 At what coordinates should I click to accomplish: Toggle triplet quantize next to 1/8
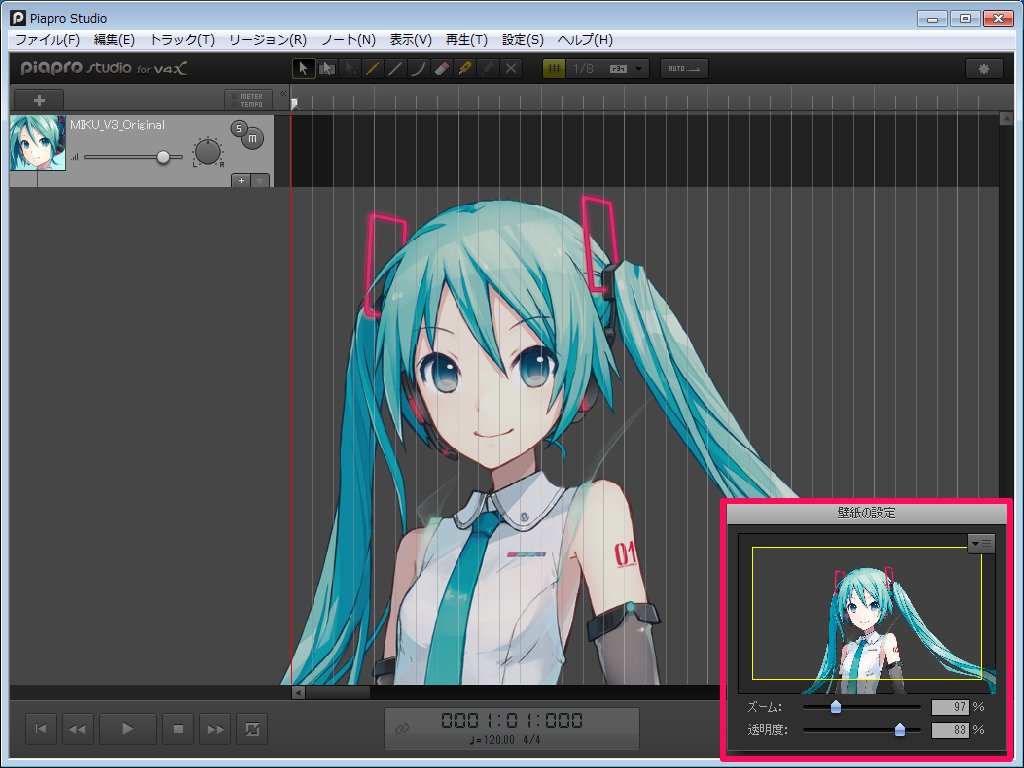tap(618, 69)
